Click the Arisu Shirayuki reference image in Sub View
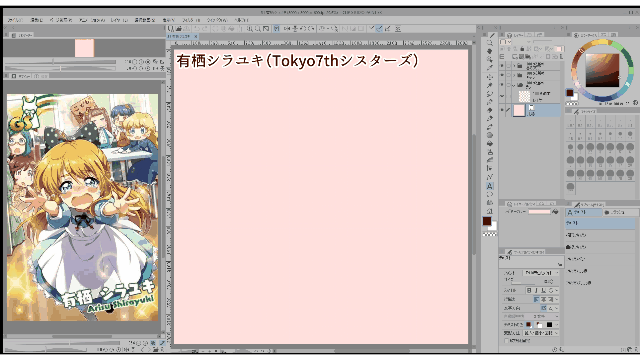 82,207
